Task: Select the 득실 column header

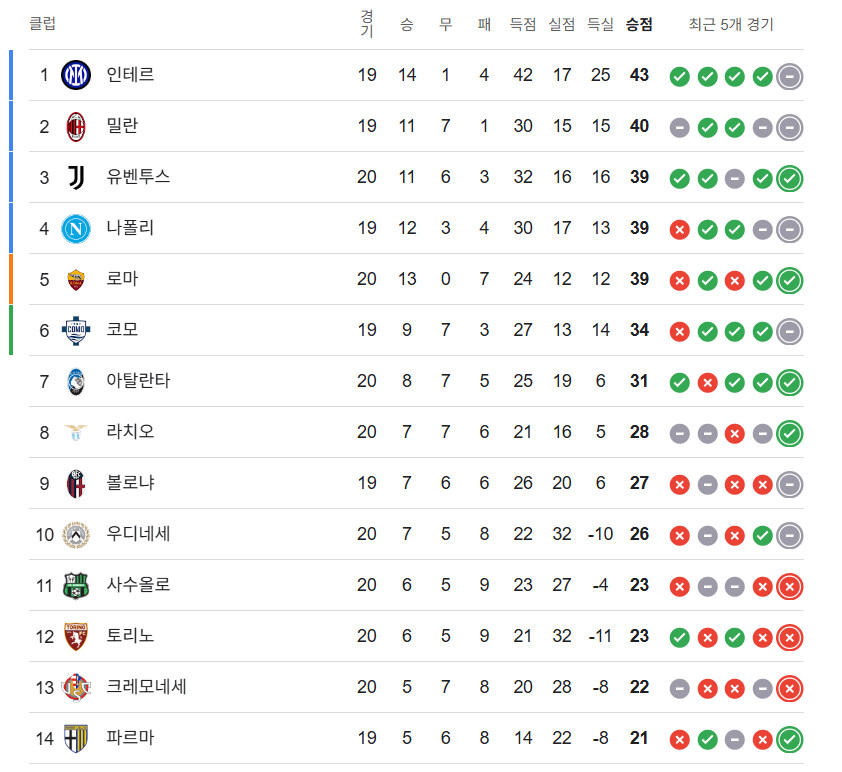Action: click(600, 24)
